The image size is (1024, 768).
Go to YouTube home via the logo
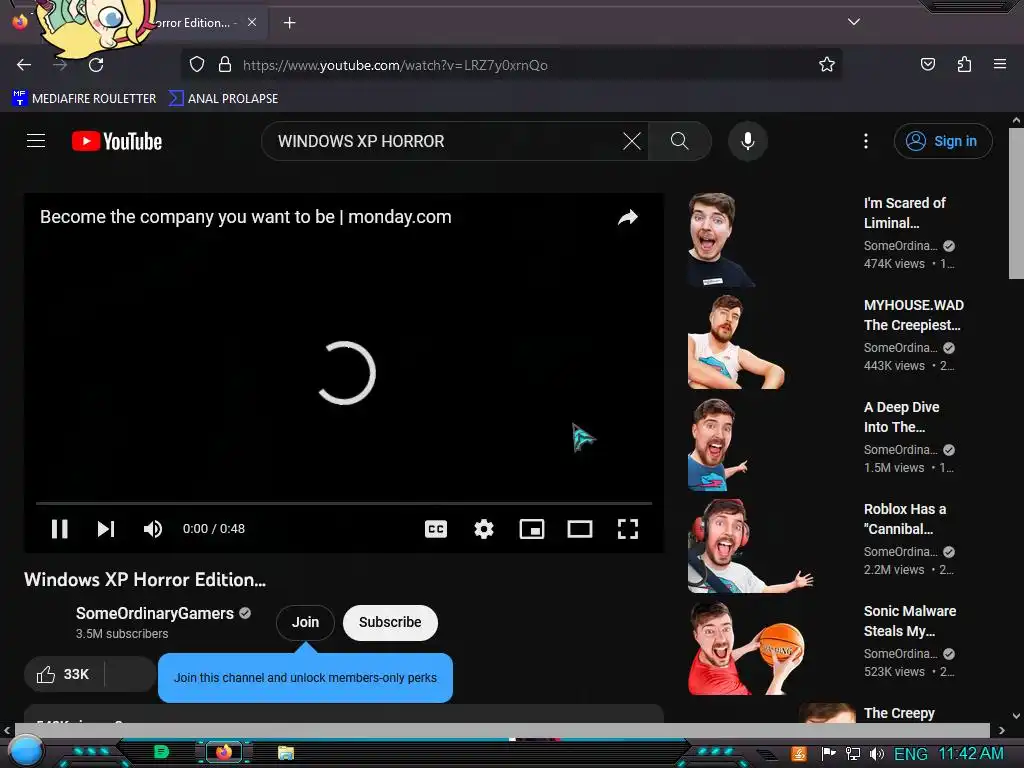(x=117, y=141)
